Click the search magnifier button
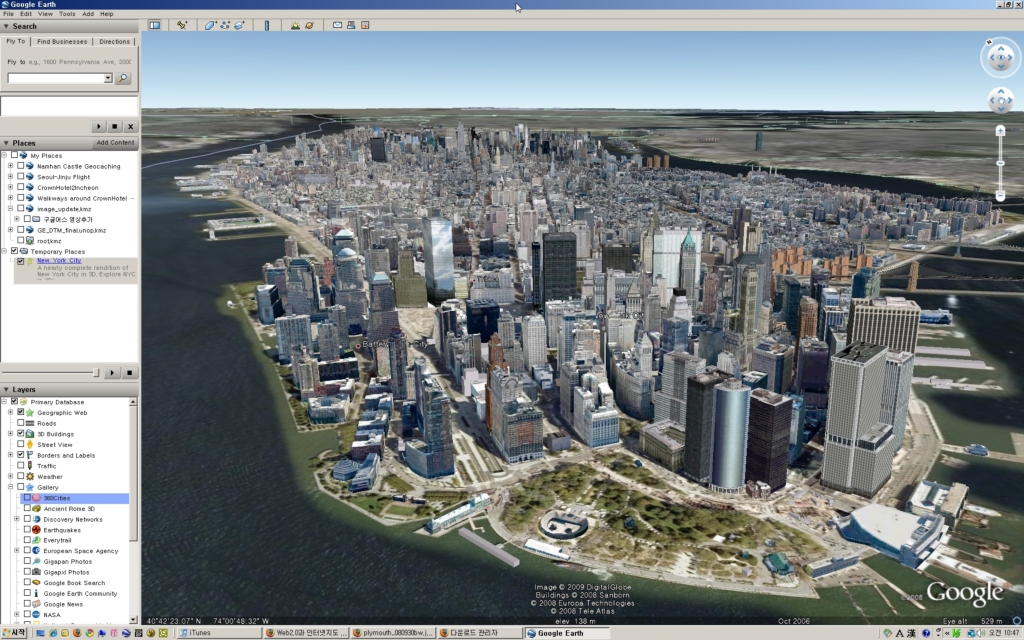The image size is (1024, 640). (123, 78)
